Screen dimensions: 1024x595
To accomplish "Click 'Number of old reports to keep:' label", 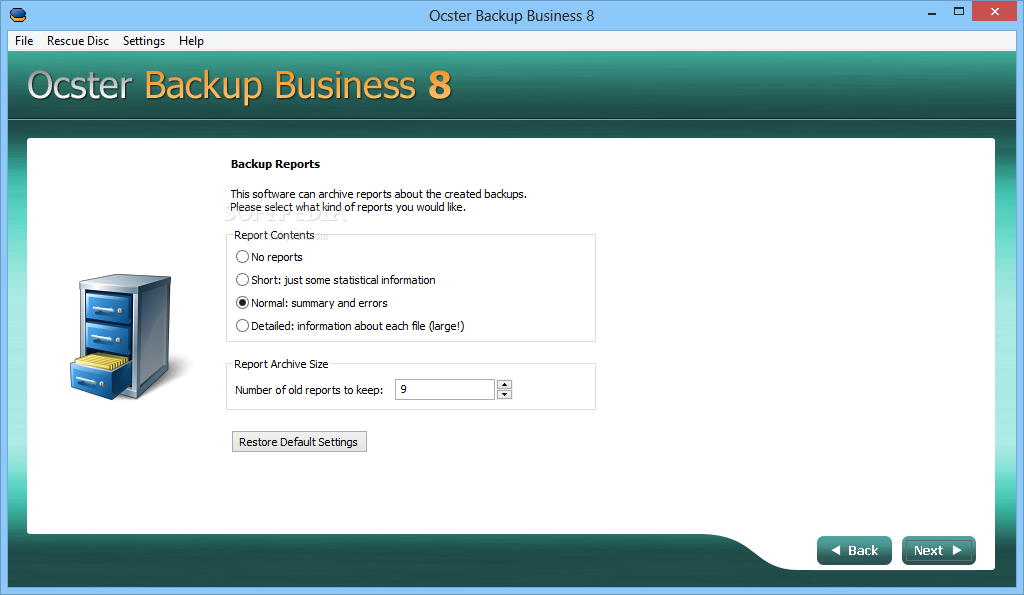I will point(309,390).
